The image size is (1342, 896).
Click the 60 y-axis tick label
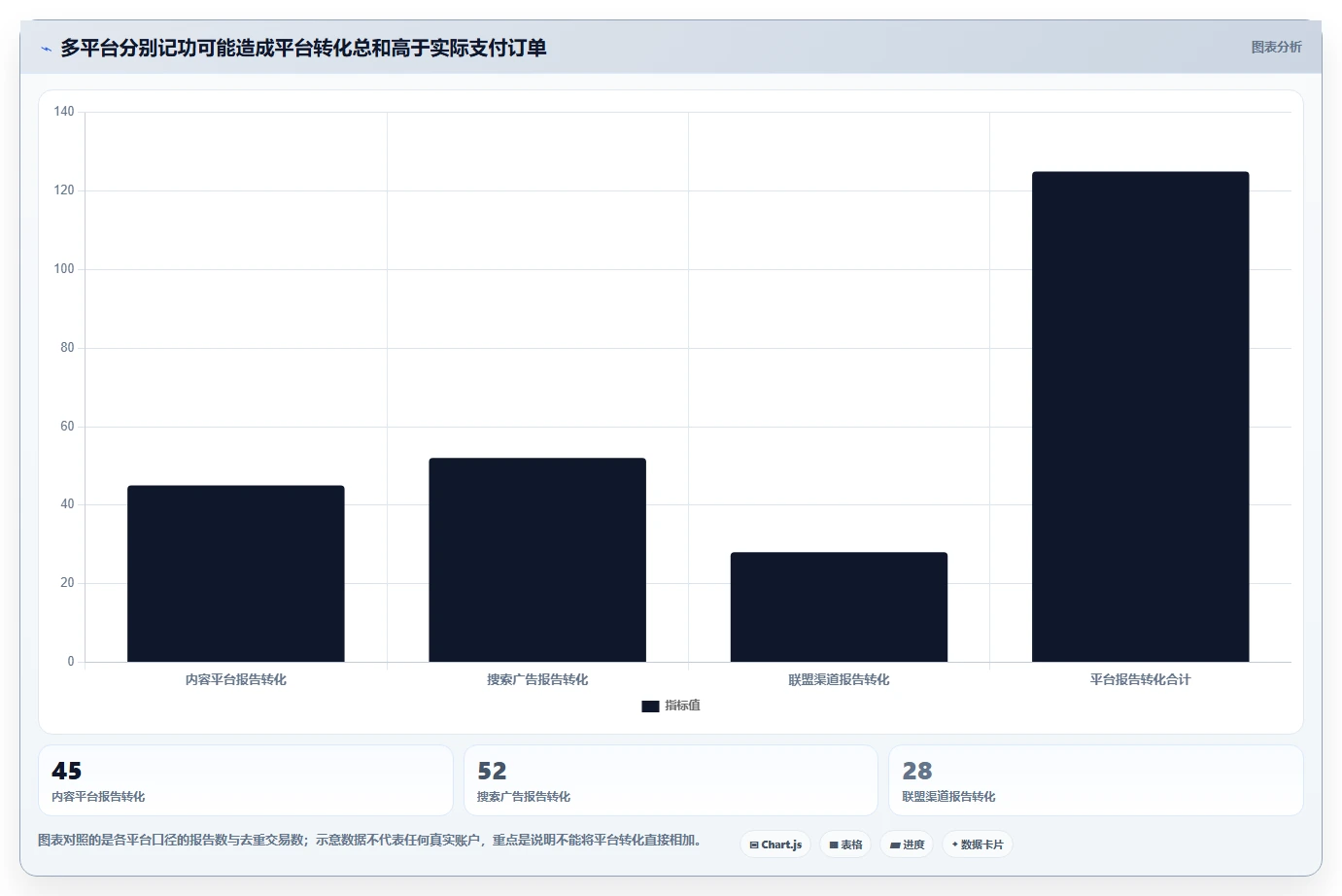[67, 427]
